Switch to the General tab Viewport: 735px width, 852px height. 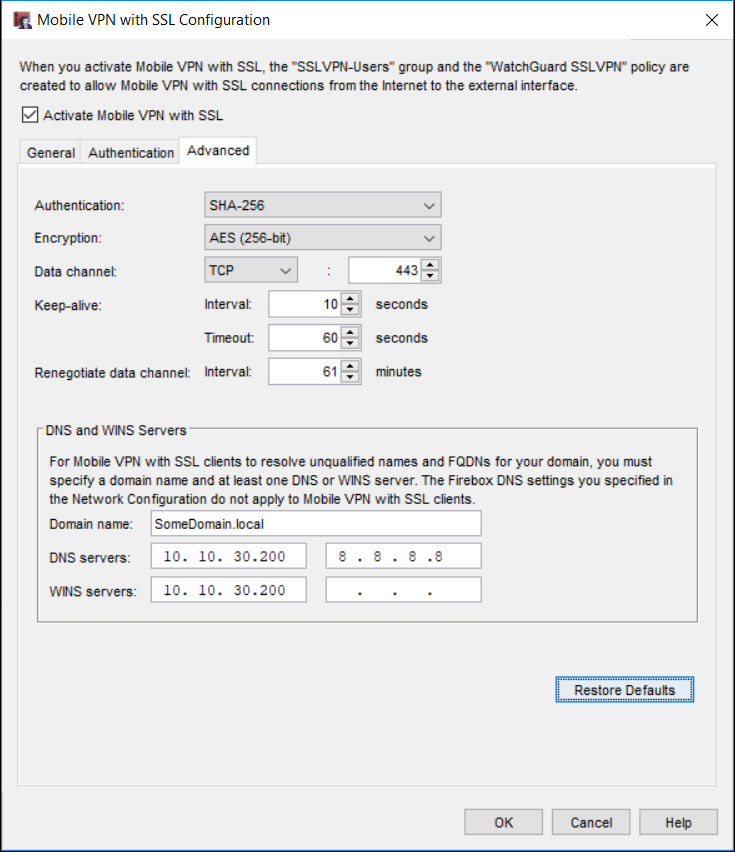pyautogui.click(x=50, y=153)
